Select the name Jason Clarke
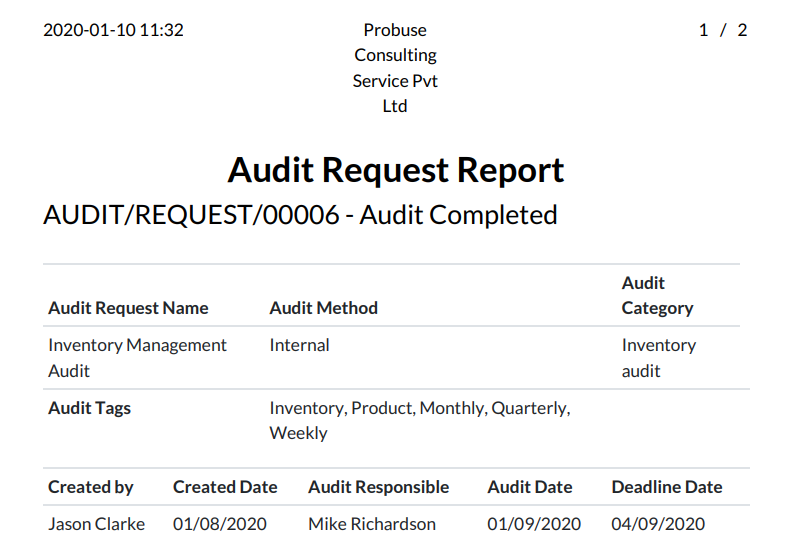 96,524
